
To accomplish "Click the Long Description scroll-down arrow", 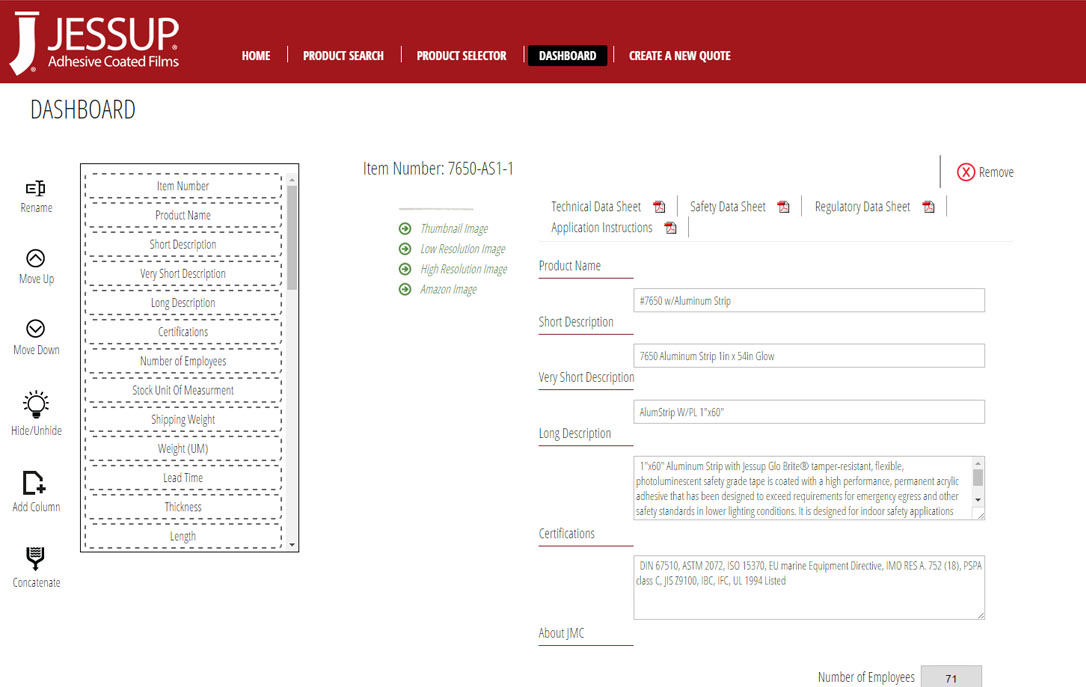I will (x=978, y=499).
